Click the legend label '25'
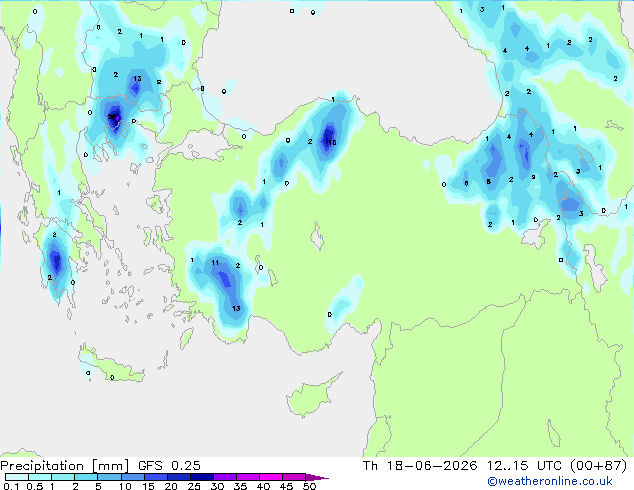634x490 pixels. pyautogui.click(x=194, y=486)
